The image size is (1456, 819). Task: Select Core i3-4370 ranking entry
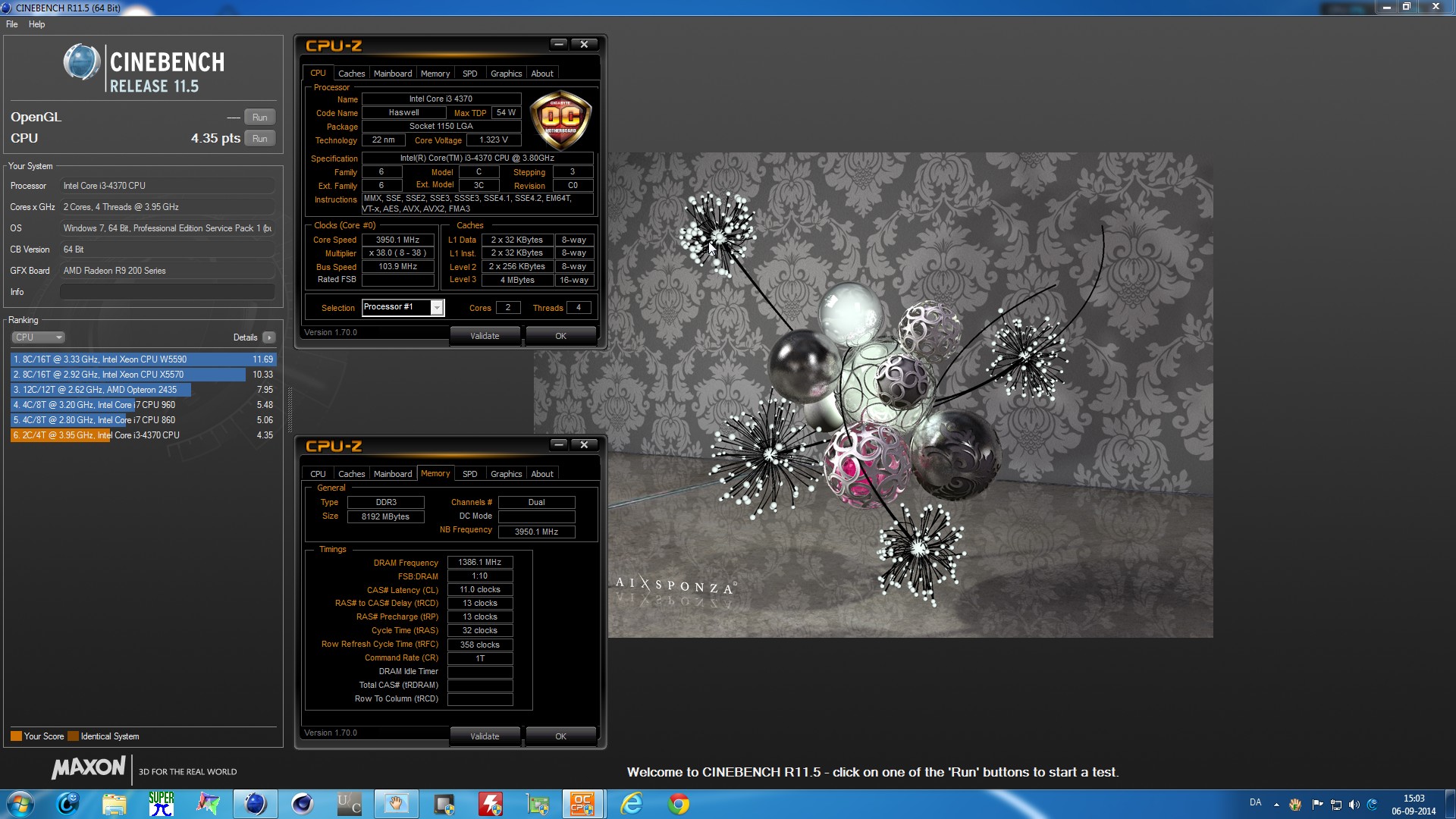(143, 435)
